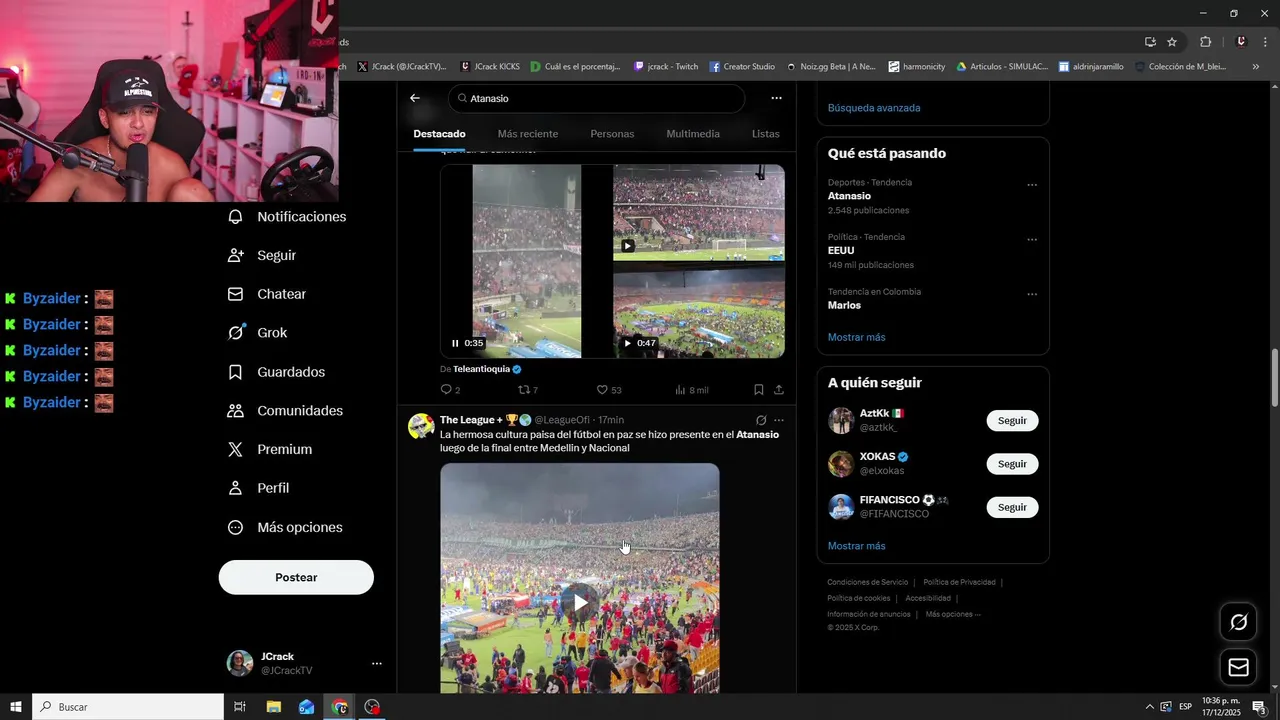Screen dimensions: 1280x720
Task: Bookmark this page with the star icon
Action: pyautogui.click(x=1172, y=42)
